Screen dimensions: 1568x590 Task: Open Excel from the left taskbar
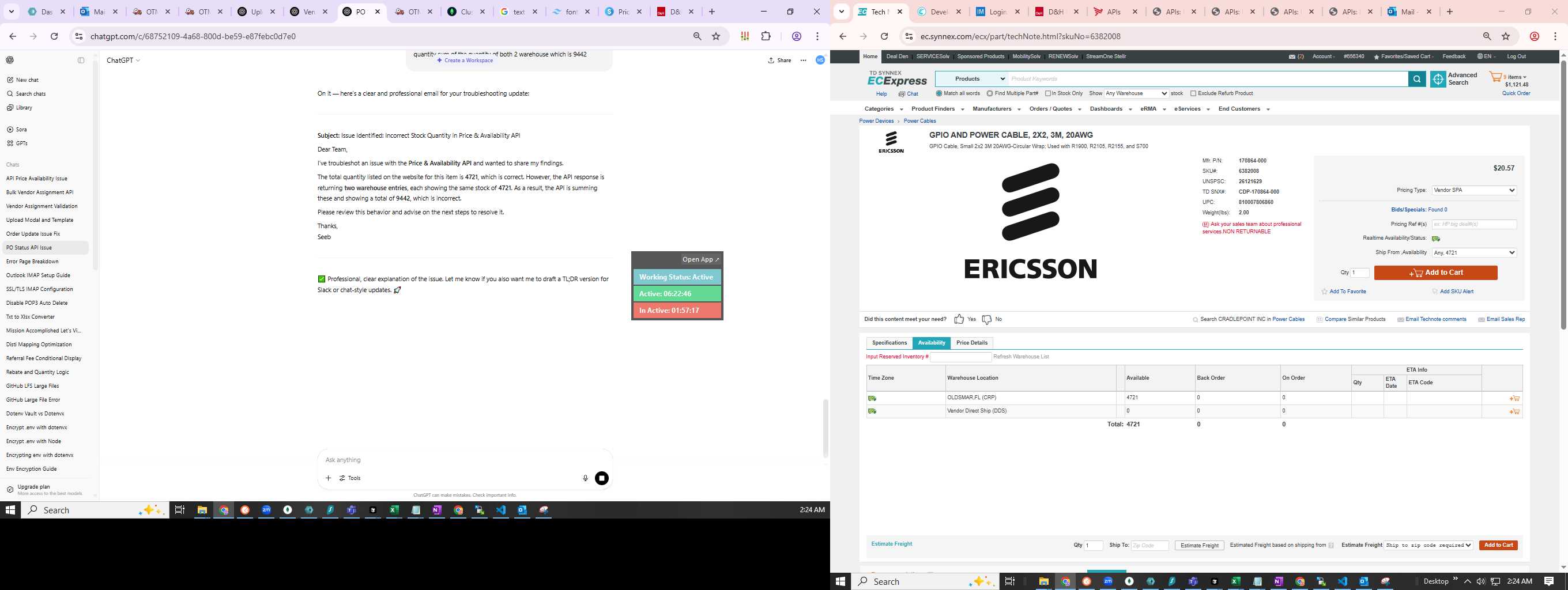394,510
